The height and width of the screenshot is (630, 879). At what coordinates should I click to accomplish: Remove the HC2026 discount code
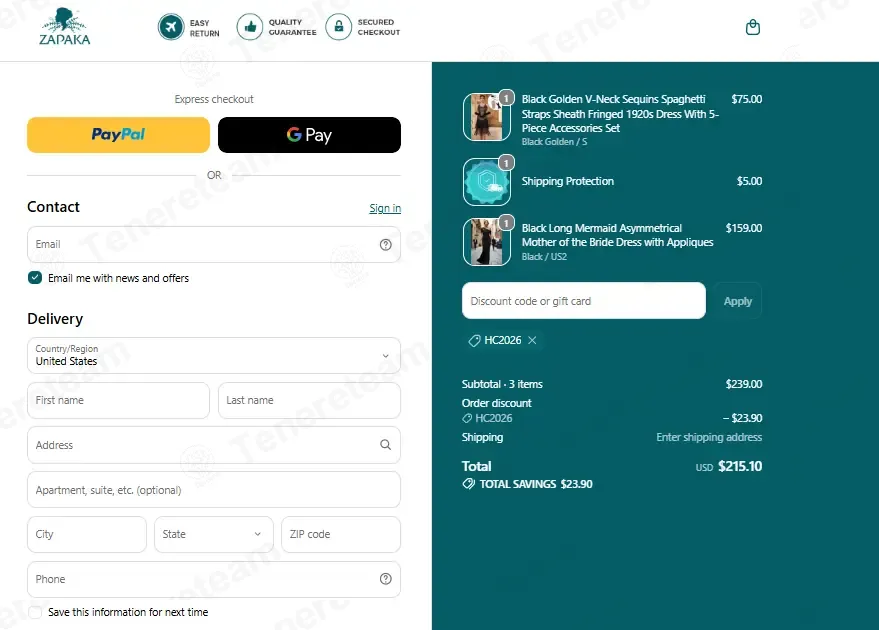pyautogui.click(x=532, y=340)
